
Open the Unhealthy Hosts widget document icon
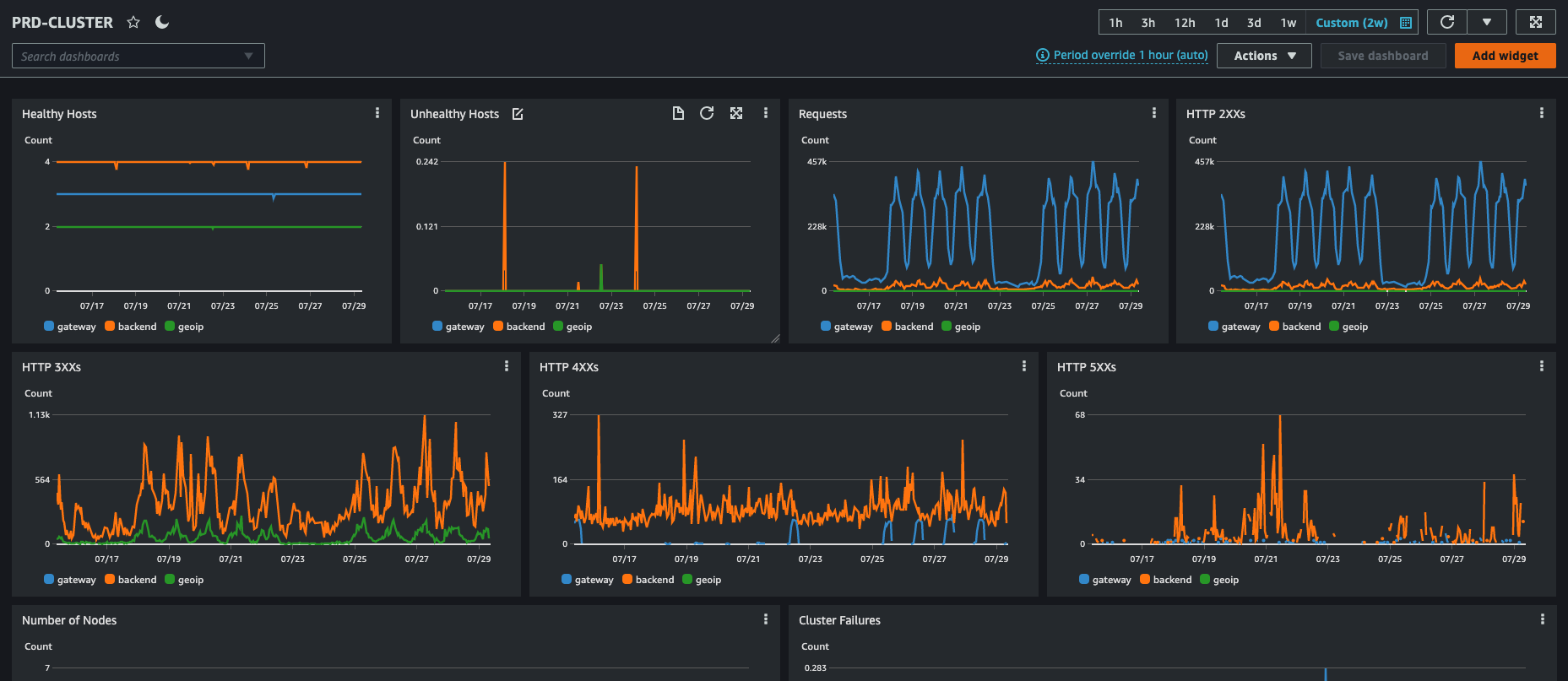[x=678, y=113]
